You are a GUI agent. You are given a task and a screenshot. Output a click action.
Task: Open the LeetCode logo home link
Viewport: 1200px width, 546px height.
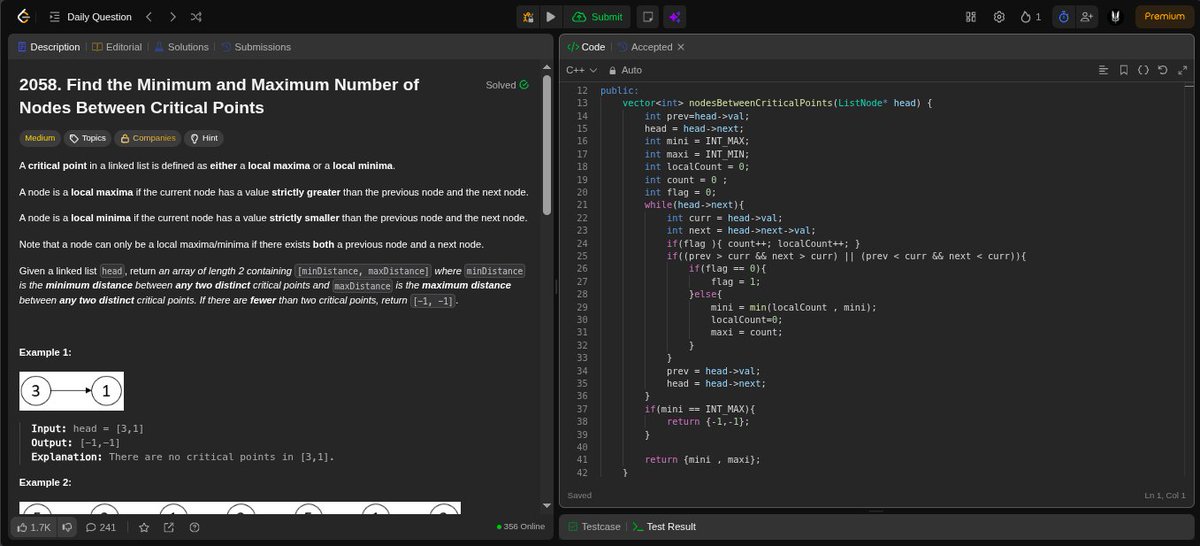[23, 17]
